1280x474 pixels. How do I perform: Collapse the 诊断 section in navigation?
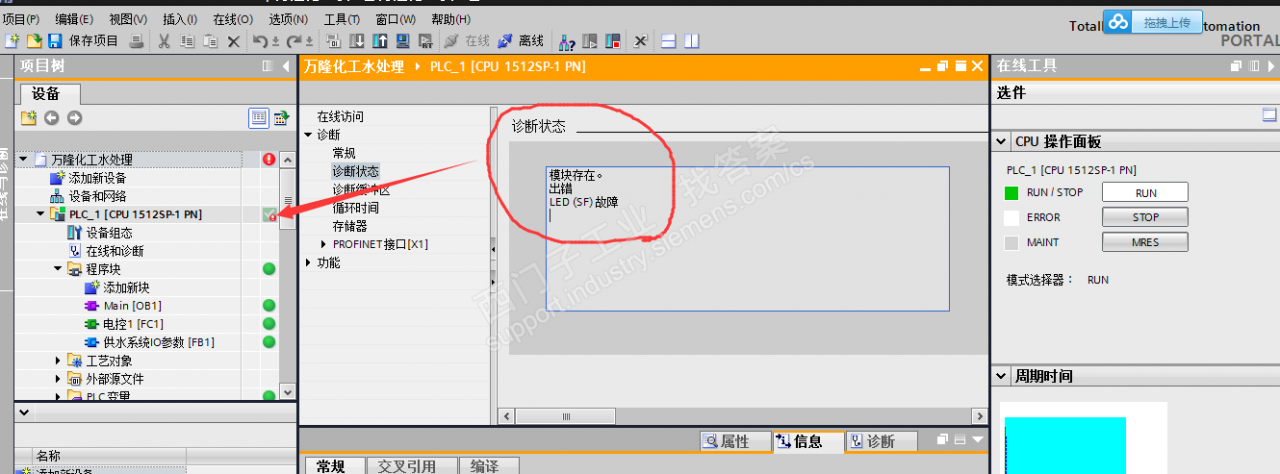[x=308, y=135]
